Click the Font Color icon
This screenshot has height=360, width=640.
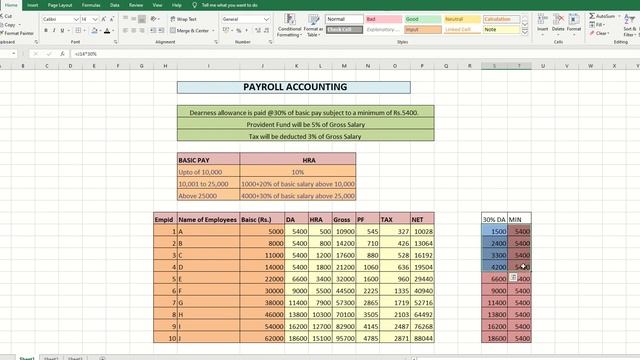pyautogui.click(x=107, y=31)
